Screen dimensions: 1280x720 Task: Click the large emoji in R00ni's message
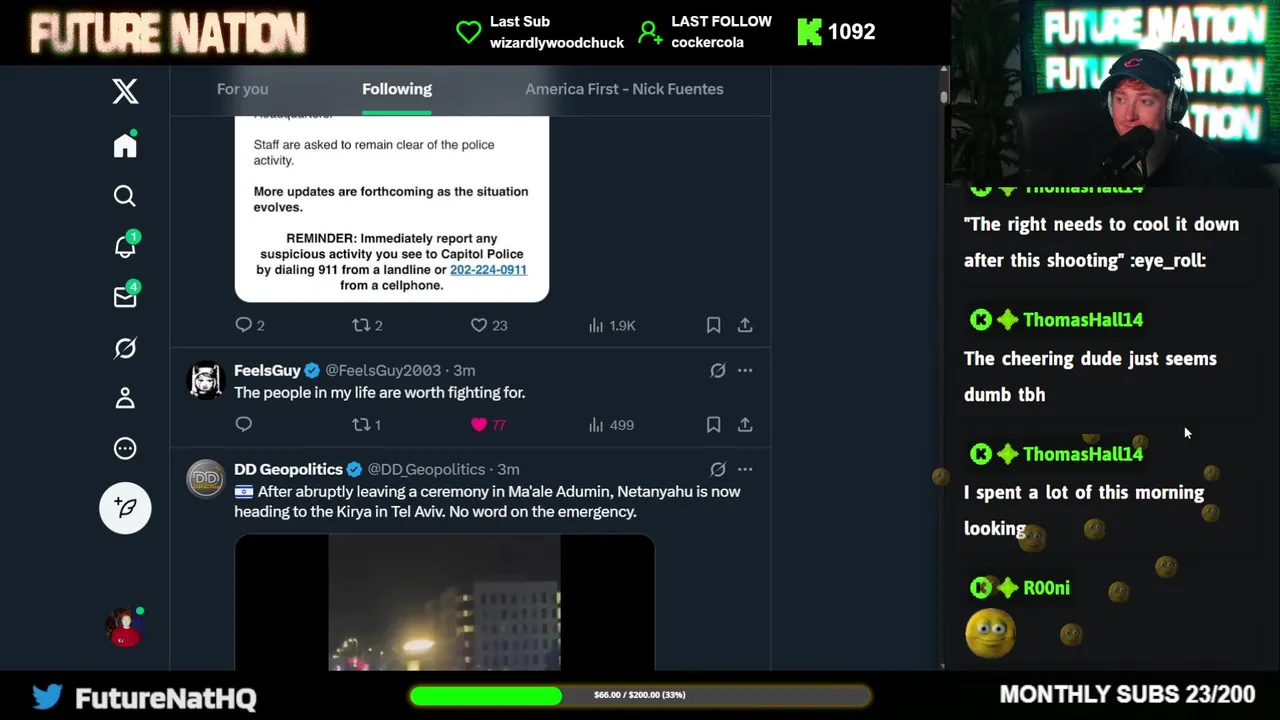pyautogui.click(x=990, y=633)
